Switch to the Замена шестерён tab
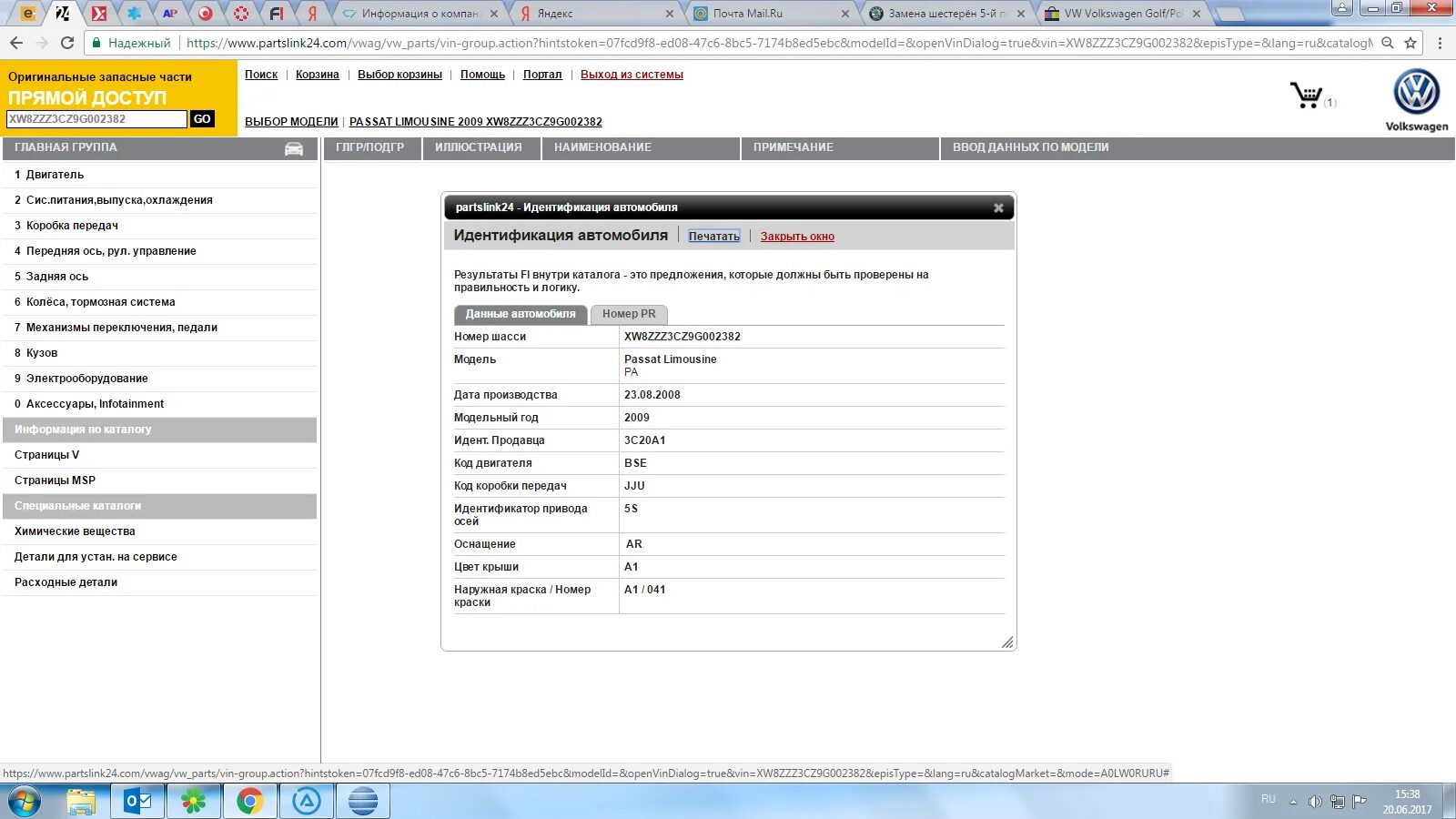 946,14
